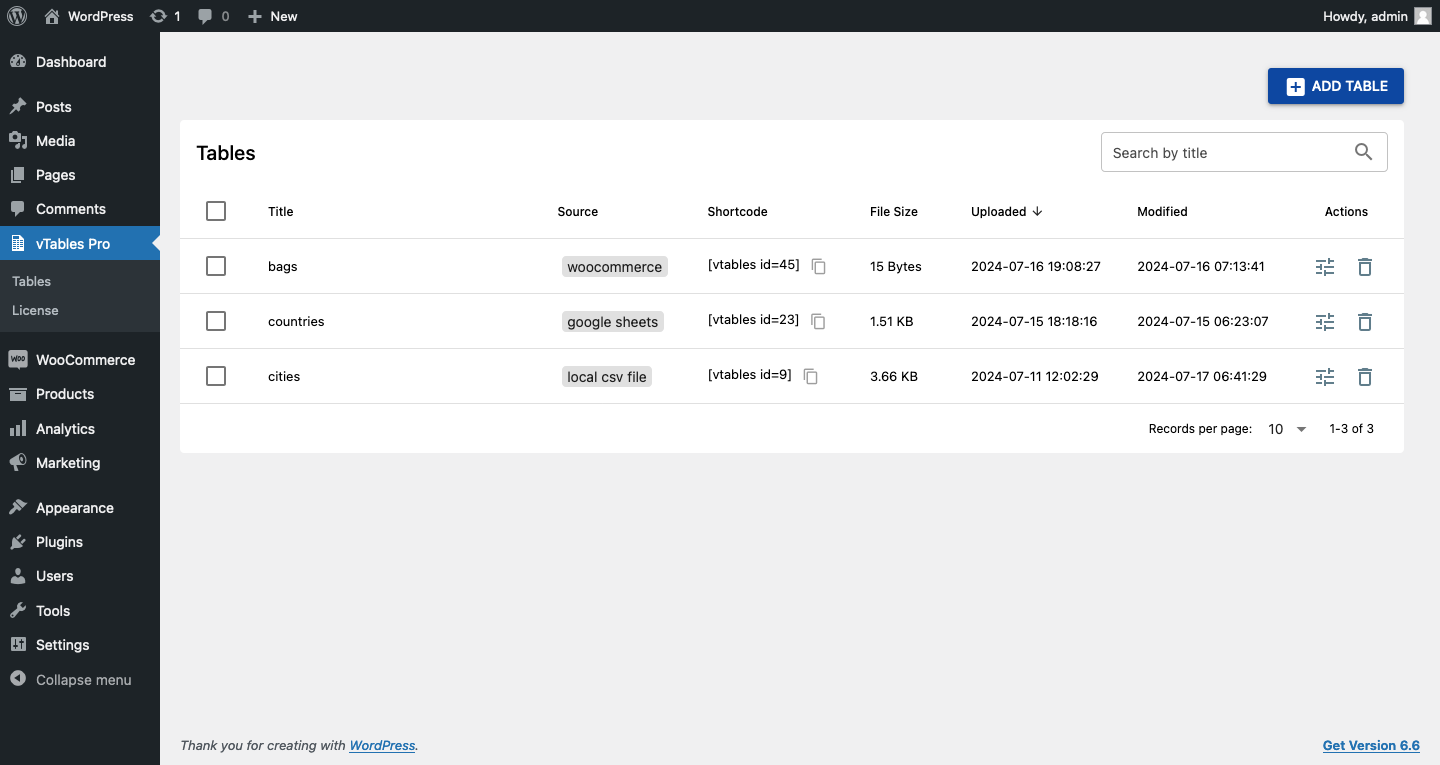Copy the vtables id=9 shortcode
This screenshot has height=765, width=1440.
(x=811, y=377)
